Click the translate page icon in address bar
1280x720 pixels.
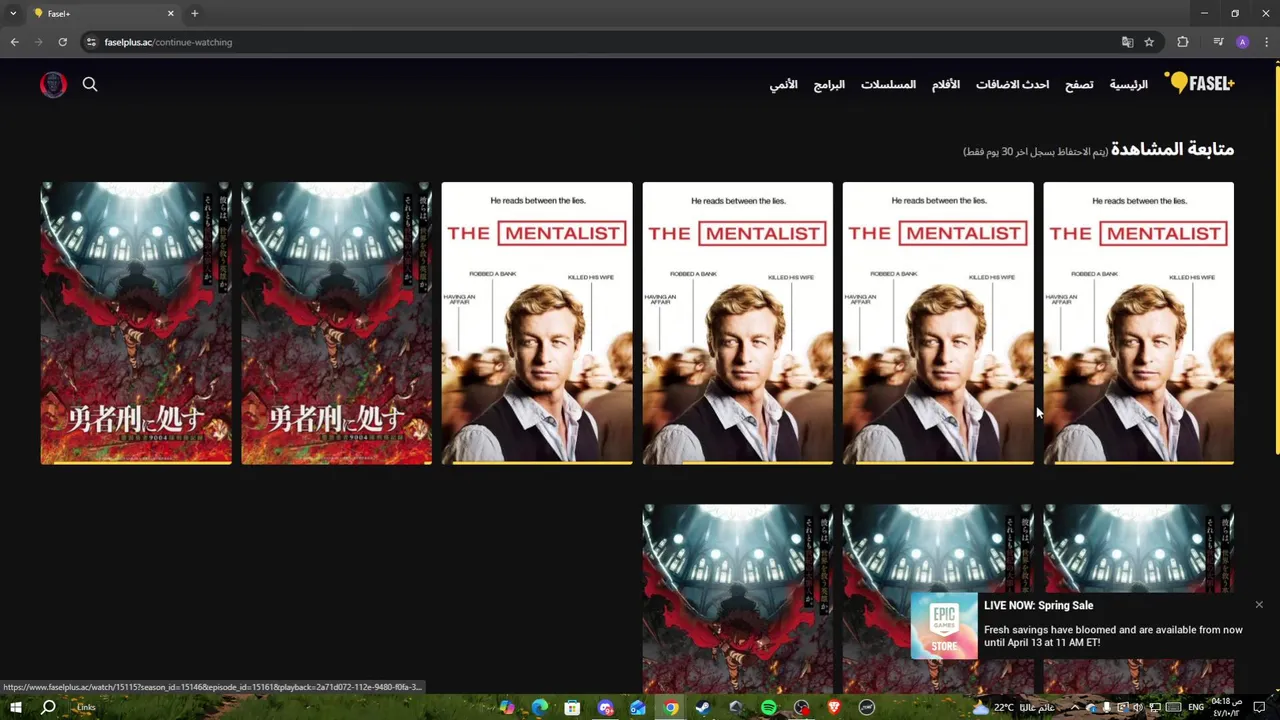[1127, 42]
